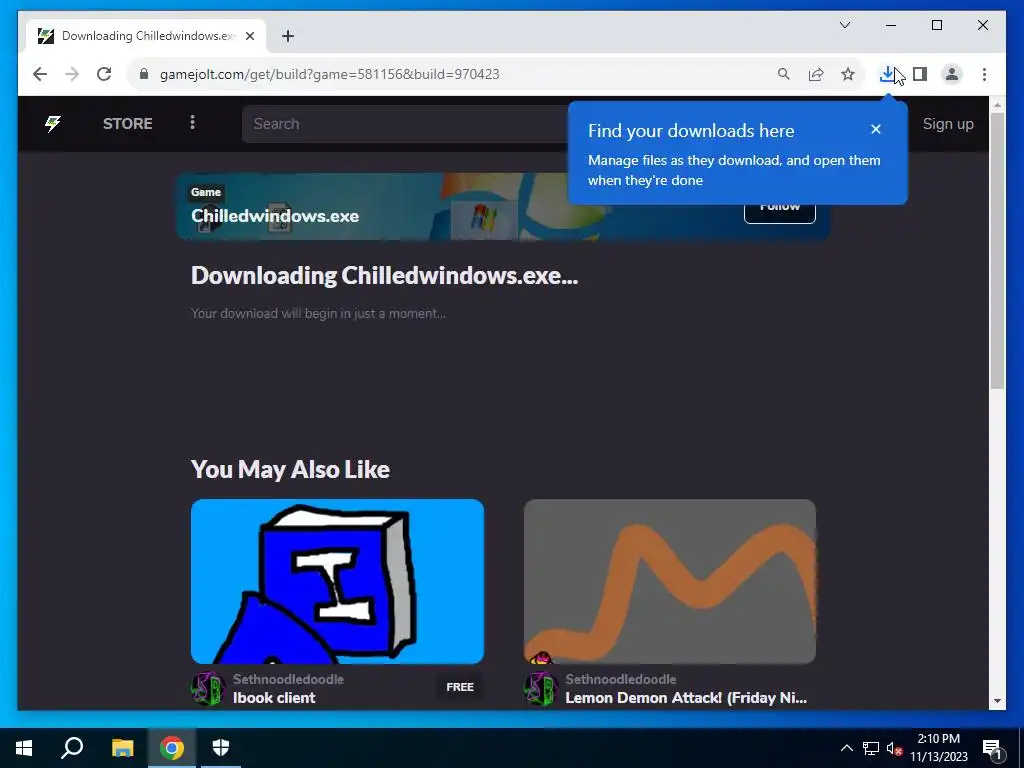Click the Lemon Demon Attack! title
The width and height of the screenshot is (1024, 768).
click(686, 697)
